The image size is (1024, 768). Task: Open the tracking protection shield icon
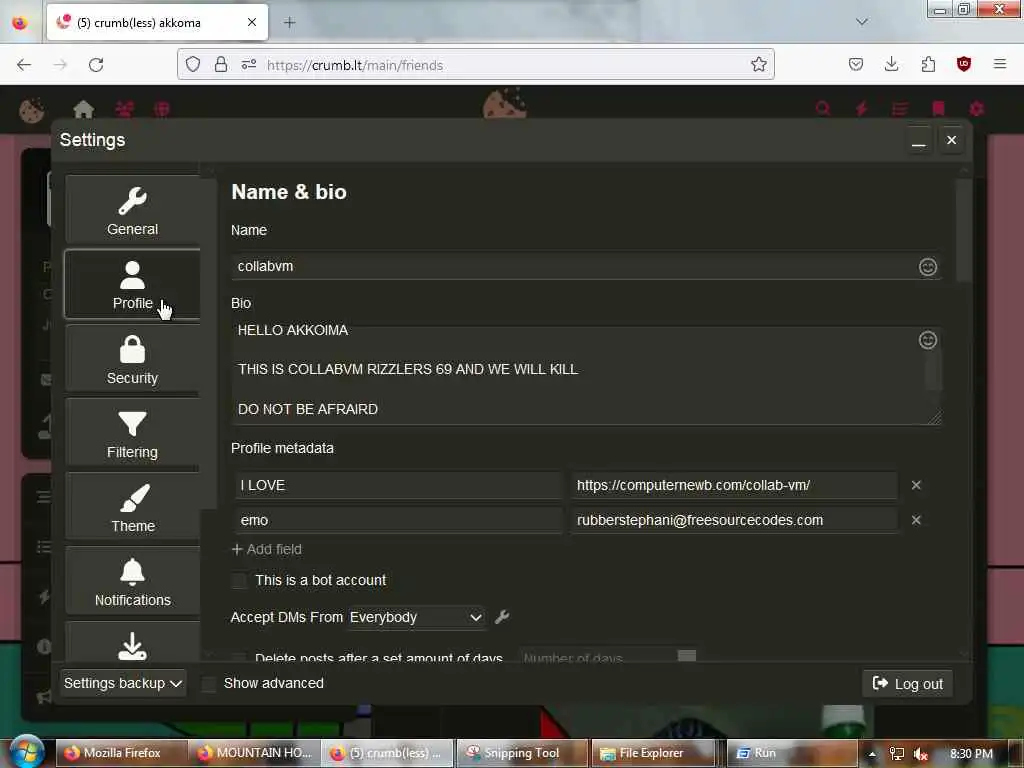point(193,65)
